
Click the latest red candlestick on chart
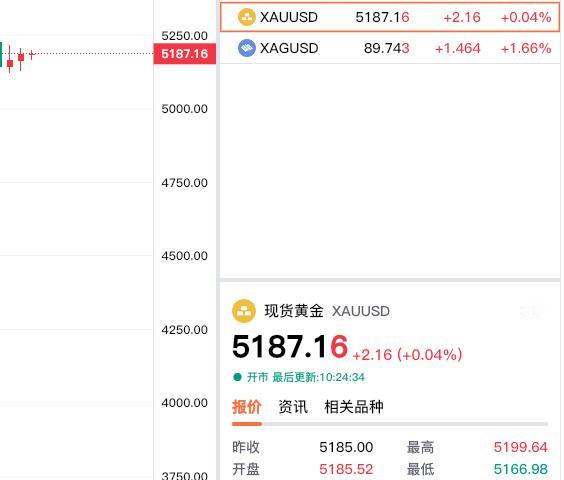tap(32, 54)
